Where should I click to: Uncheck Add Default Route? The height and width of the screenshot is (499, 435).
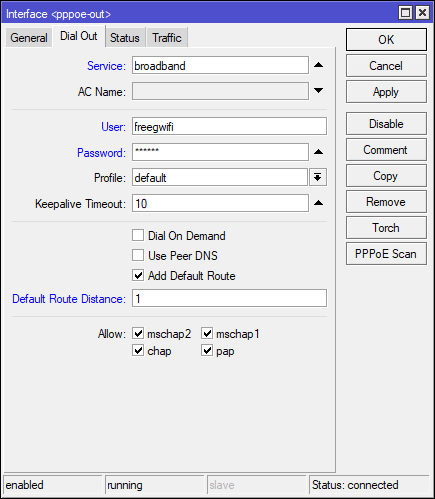[138, 275]
